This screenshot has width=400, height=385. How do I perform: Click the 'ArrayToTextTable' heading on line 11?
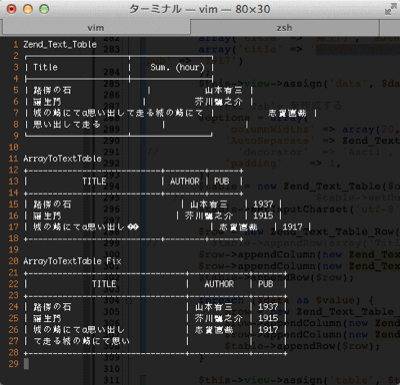tap(62, 159)
